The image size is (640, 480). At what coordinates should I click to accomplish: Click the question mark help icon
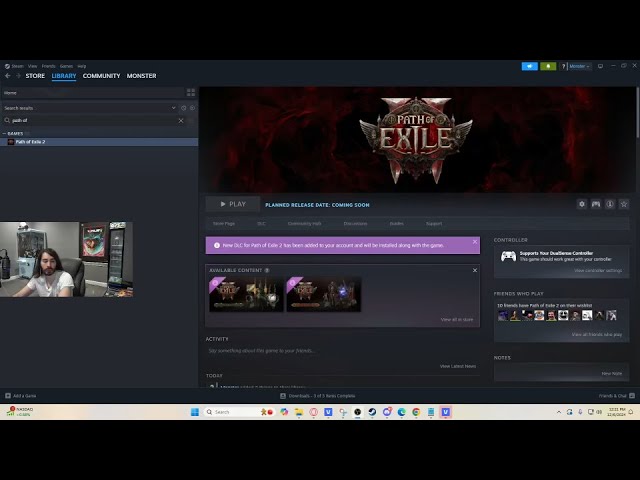click(x=563, y=66)
